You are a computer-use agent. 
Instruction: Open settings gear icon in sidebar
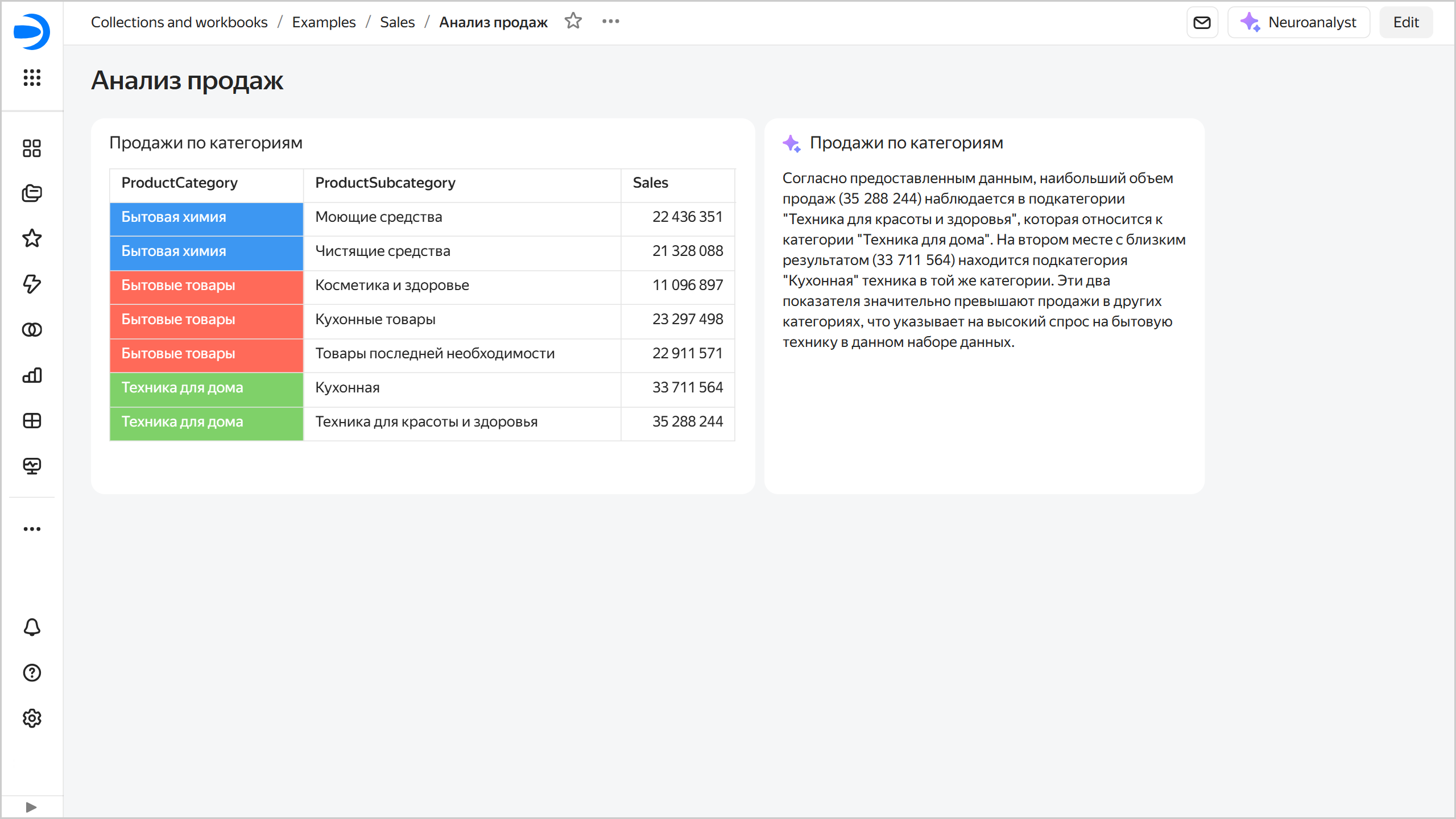pyautogui.click(x=32, y=718)
